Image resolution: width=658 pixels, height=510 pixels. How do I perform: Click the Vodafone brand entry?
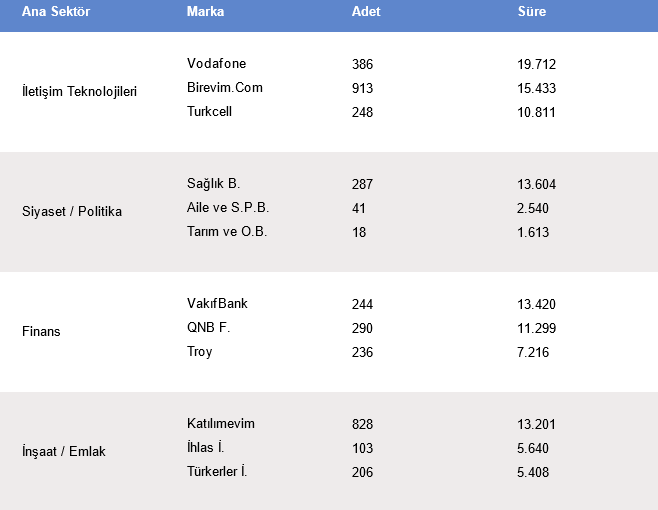(x=216, y=64)
